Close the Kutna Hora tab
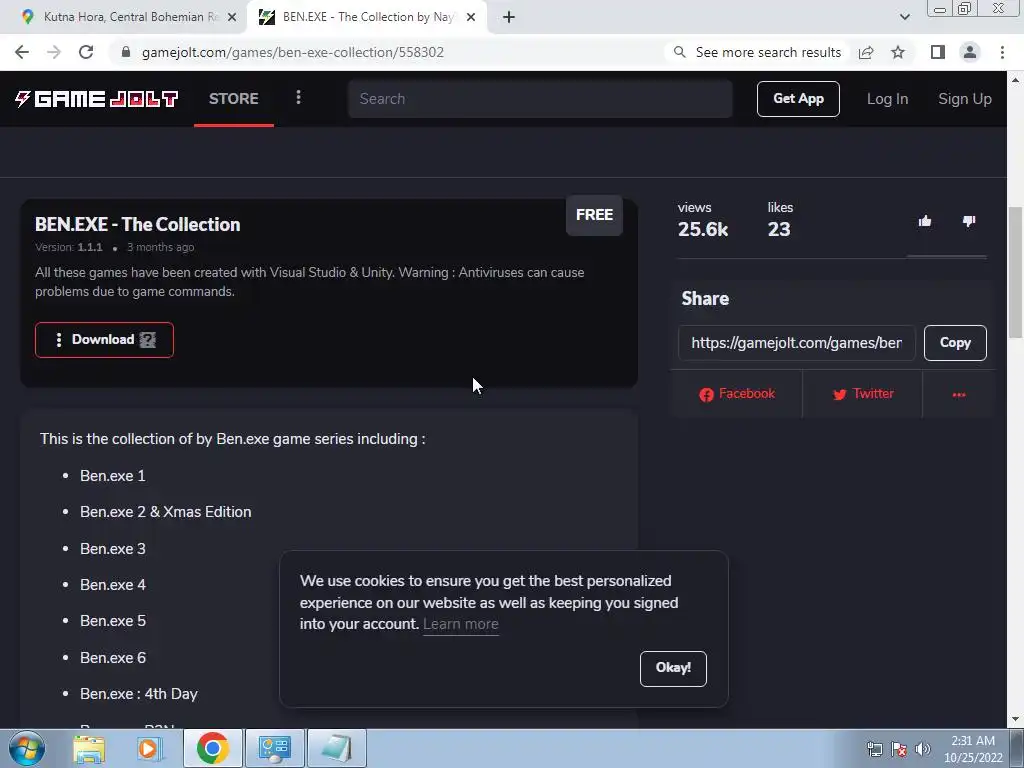Viewport: 1024px width, 768px height. click(232, 18)
